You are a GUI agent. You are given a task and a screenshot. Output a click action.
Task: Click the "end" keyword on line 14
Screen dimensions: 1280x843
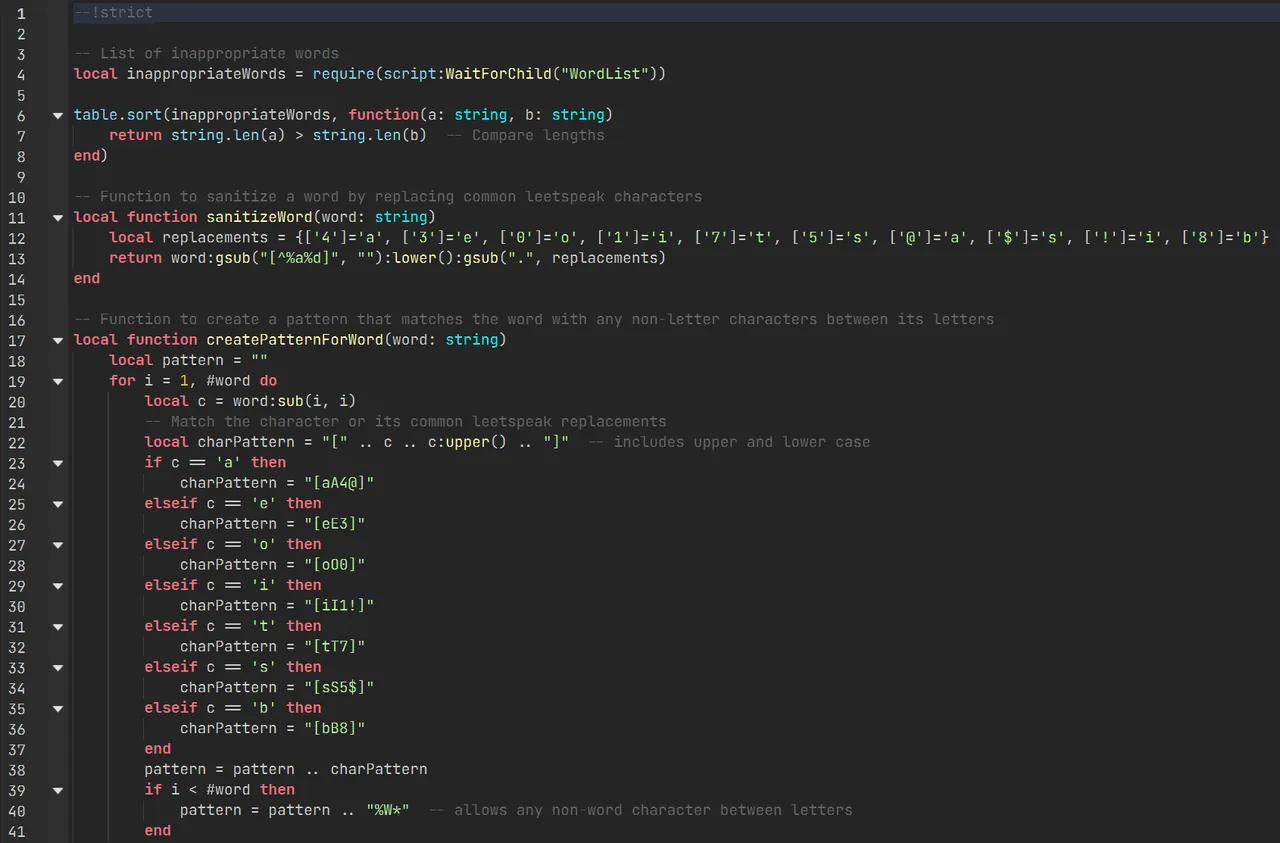(87, 278)
